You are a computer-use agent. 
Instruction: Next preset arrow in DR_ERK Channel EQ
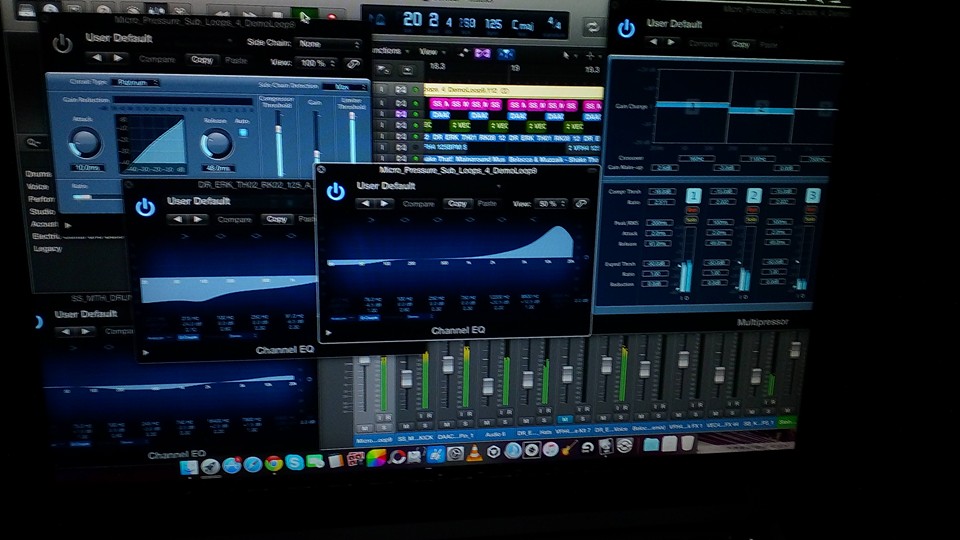198,219
